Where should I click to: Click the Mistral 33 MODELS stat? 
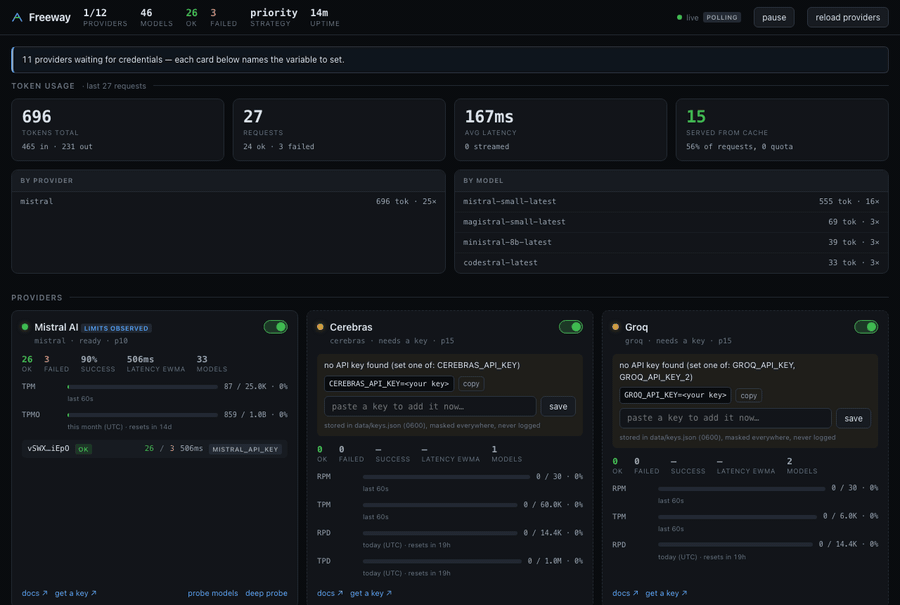(212, 364)
